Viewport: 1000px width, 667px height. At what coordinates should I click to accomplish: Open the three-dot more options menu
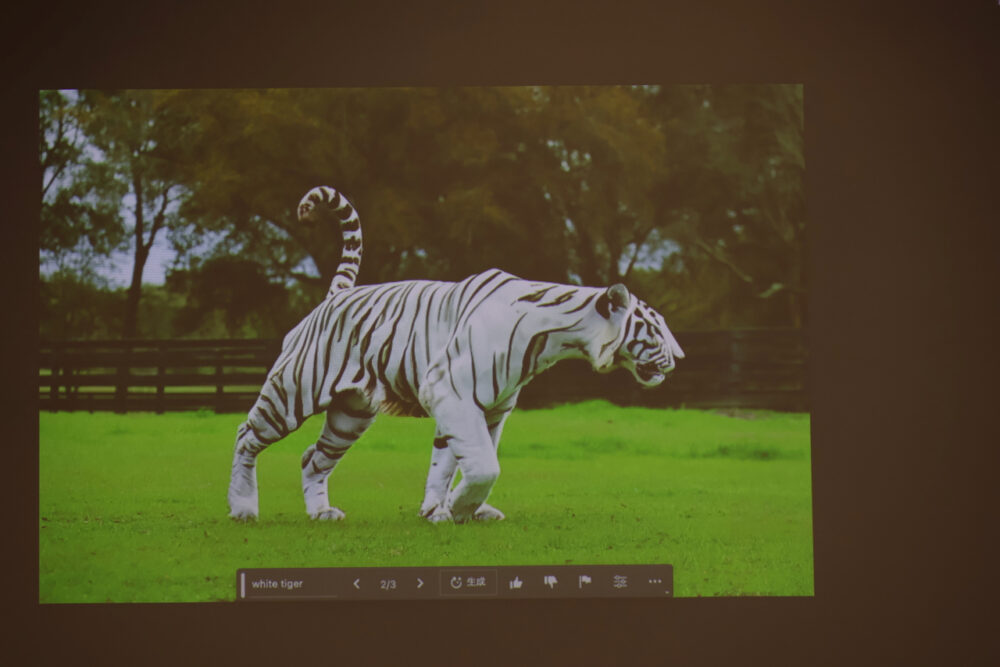click(655, 582)
